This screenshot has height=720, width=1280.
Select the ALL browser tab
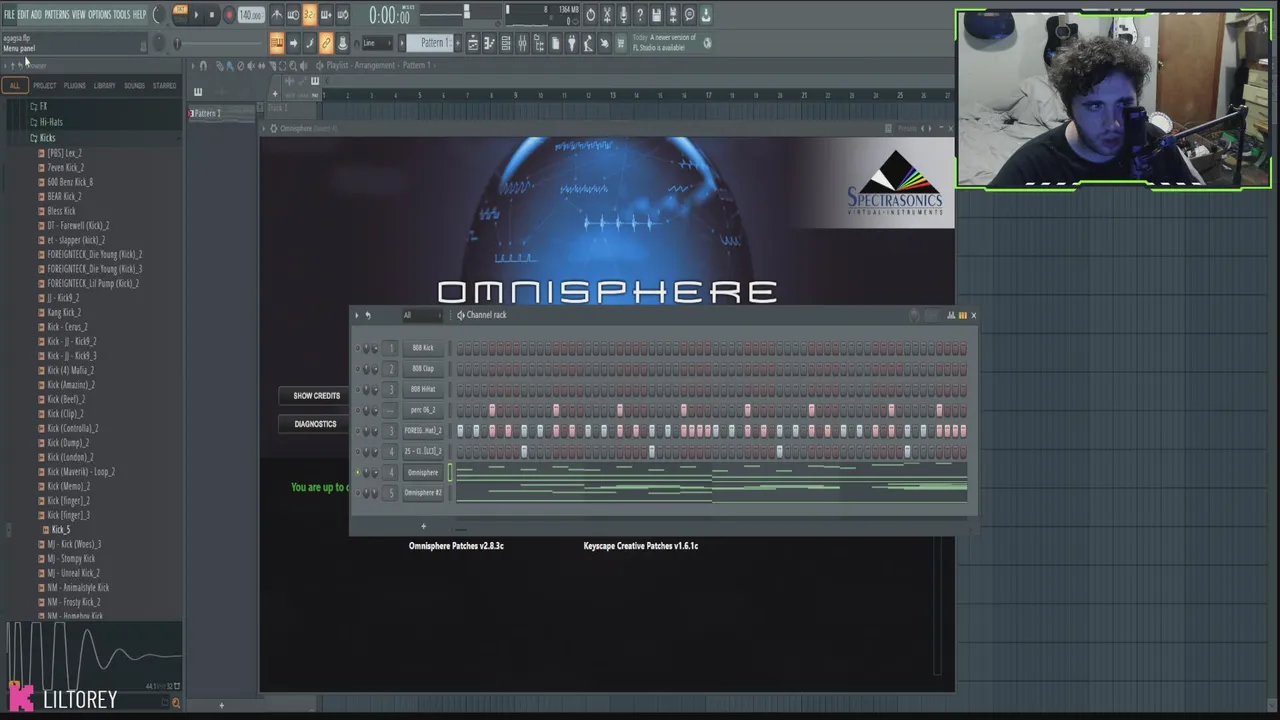(14, 86)
